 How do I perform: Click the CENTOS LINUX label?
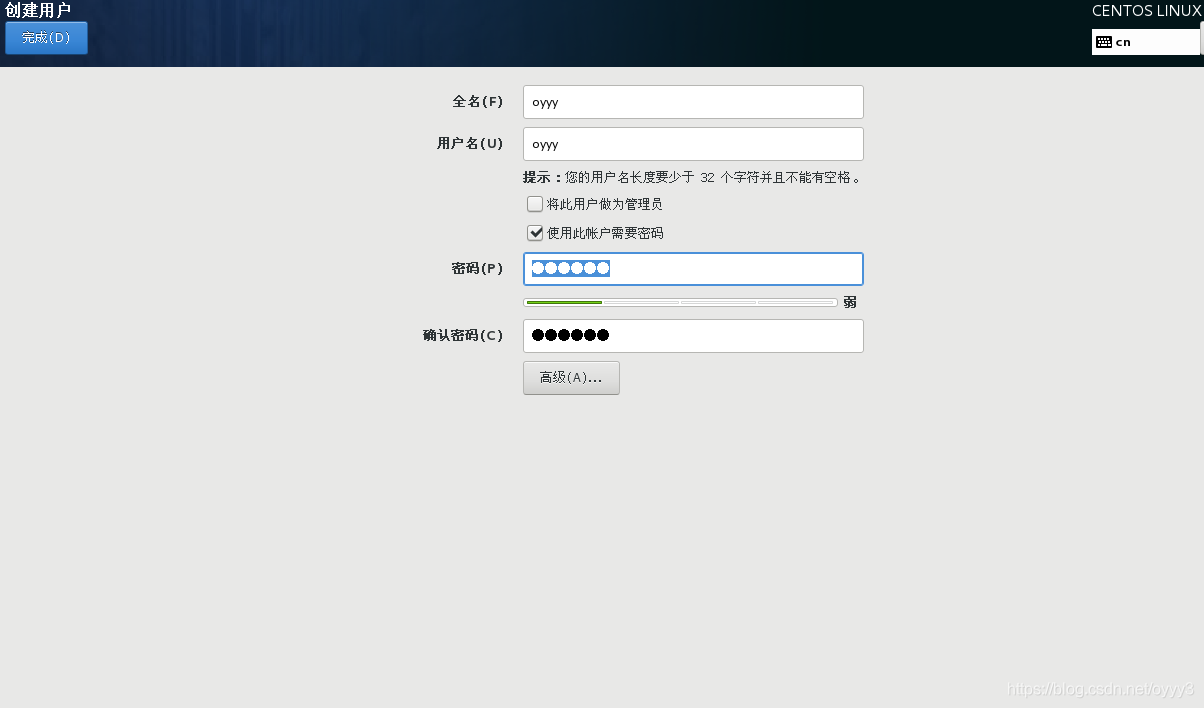coord(1147,11)
